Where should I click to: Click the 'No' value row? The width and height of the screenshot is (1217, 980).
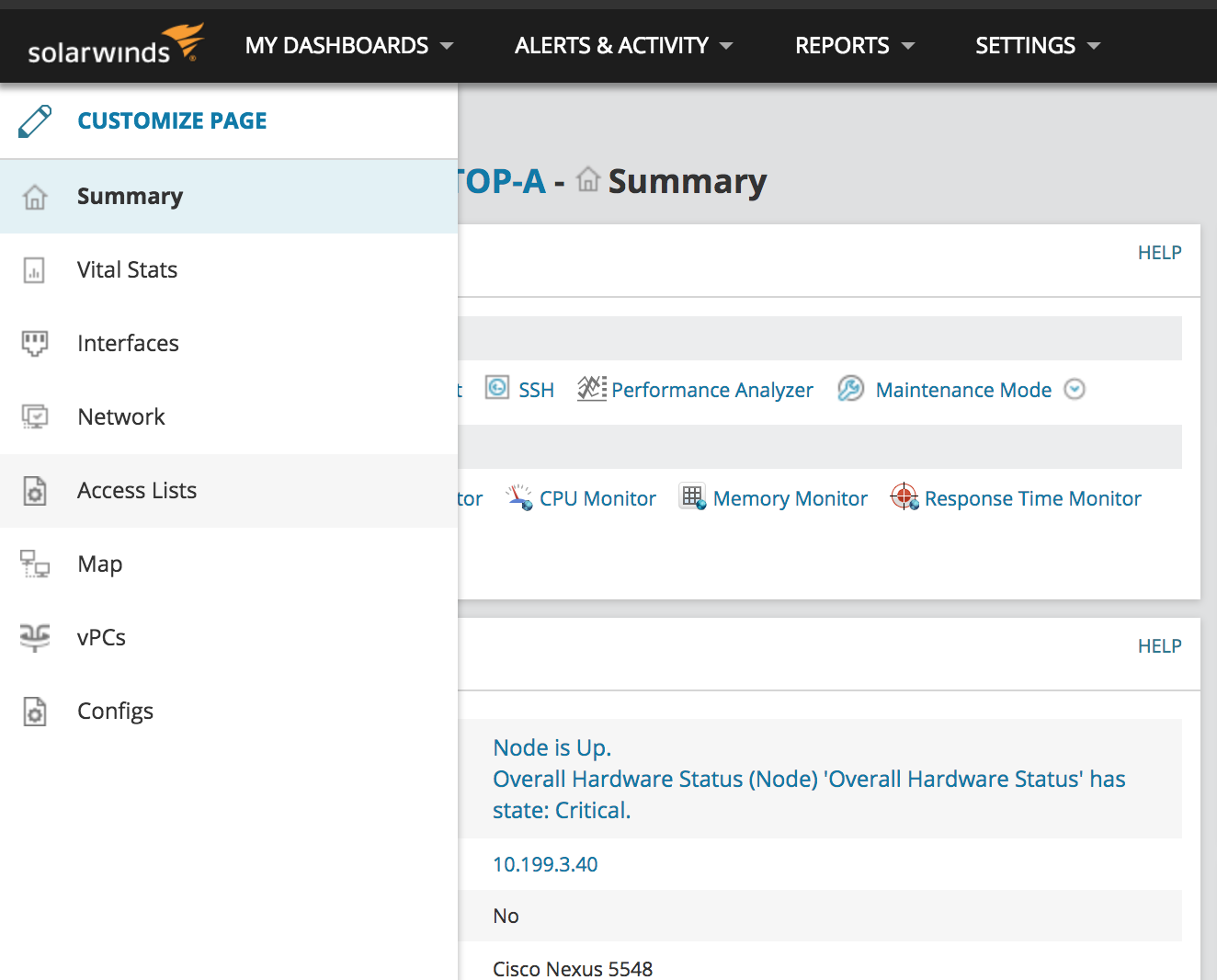pyautogui.click(x=820, y=916)
